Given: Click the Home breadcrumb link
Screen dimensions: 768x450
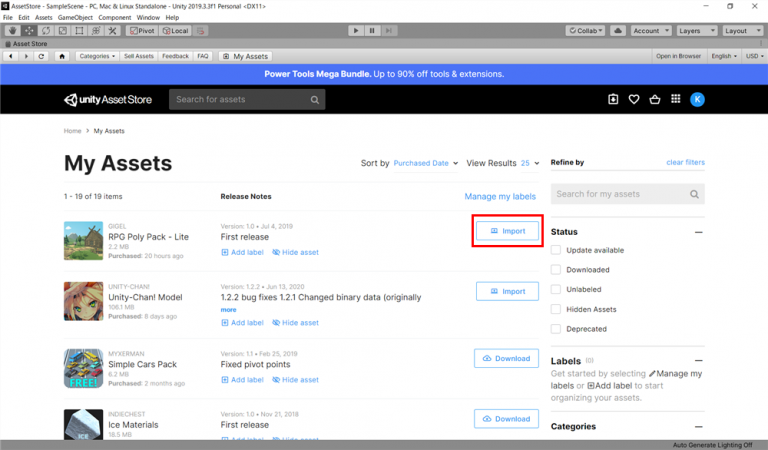Looking at the screenshot, I should tap(72, 131).
